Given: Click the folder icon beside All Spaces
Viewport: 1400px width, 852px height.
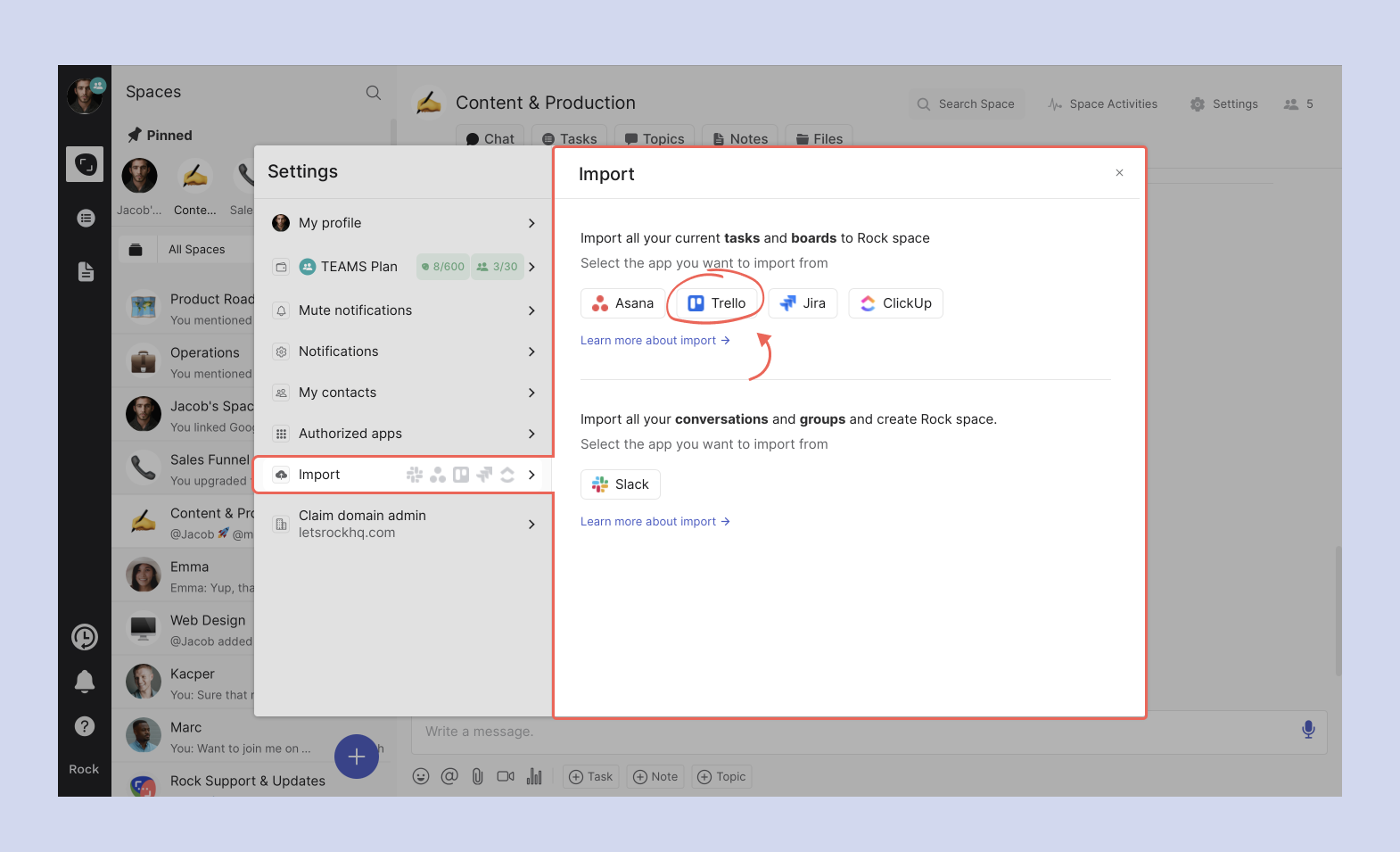Looking at the screenshot, I should [136, 250].
